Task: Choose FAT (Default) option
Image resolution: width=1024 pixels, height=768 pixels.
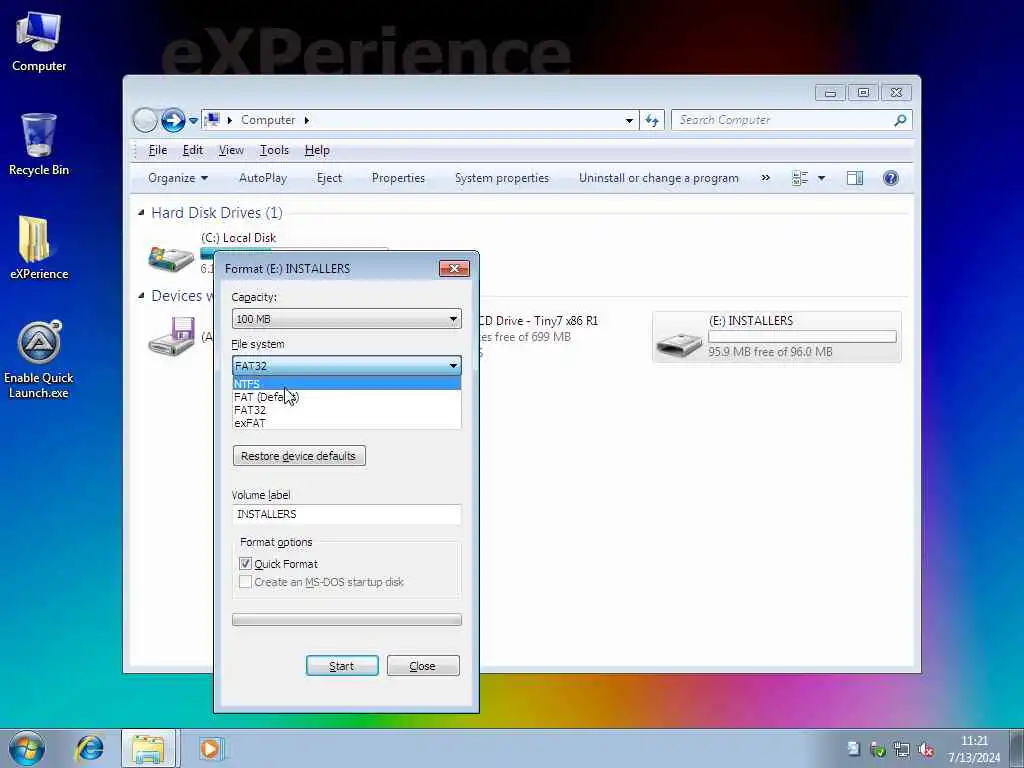Action: (x=347, y=397)
